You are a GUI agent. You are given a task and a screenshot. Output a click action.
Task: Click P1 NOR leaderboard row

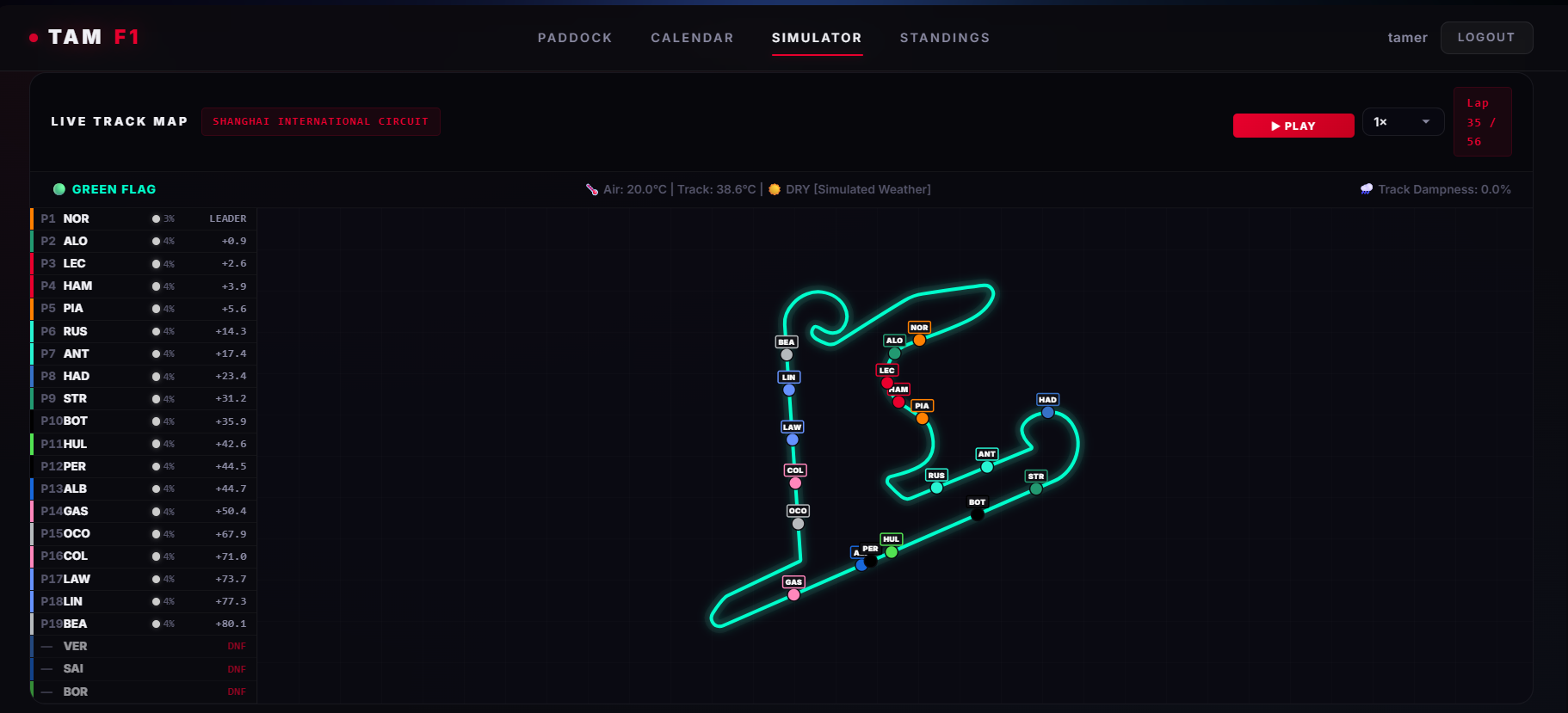point(144,218)
